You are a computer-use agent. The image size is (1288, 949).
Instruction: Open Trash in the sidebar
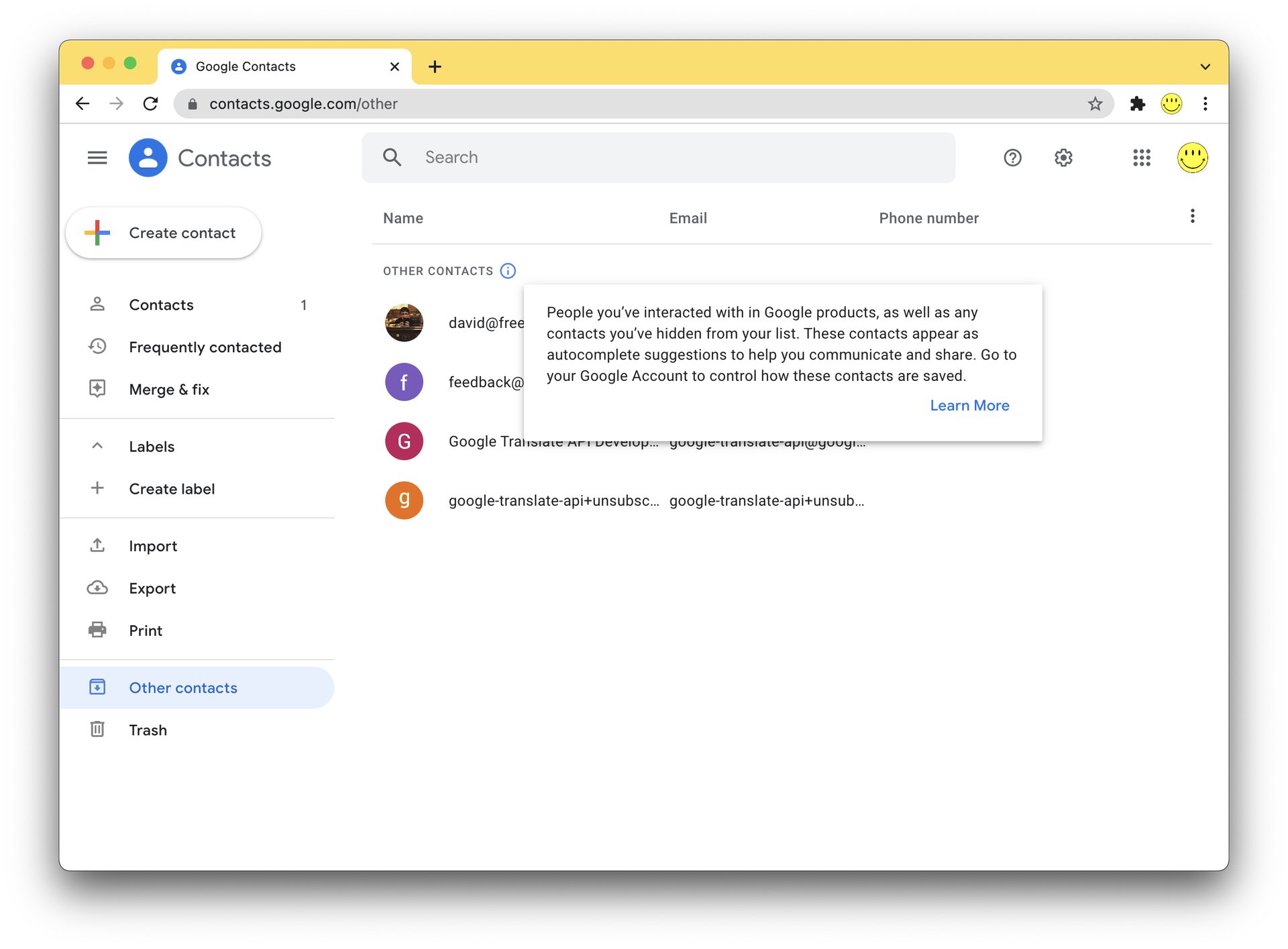[x=197, y=730]
